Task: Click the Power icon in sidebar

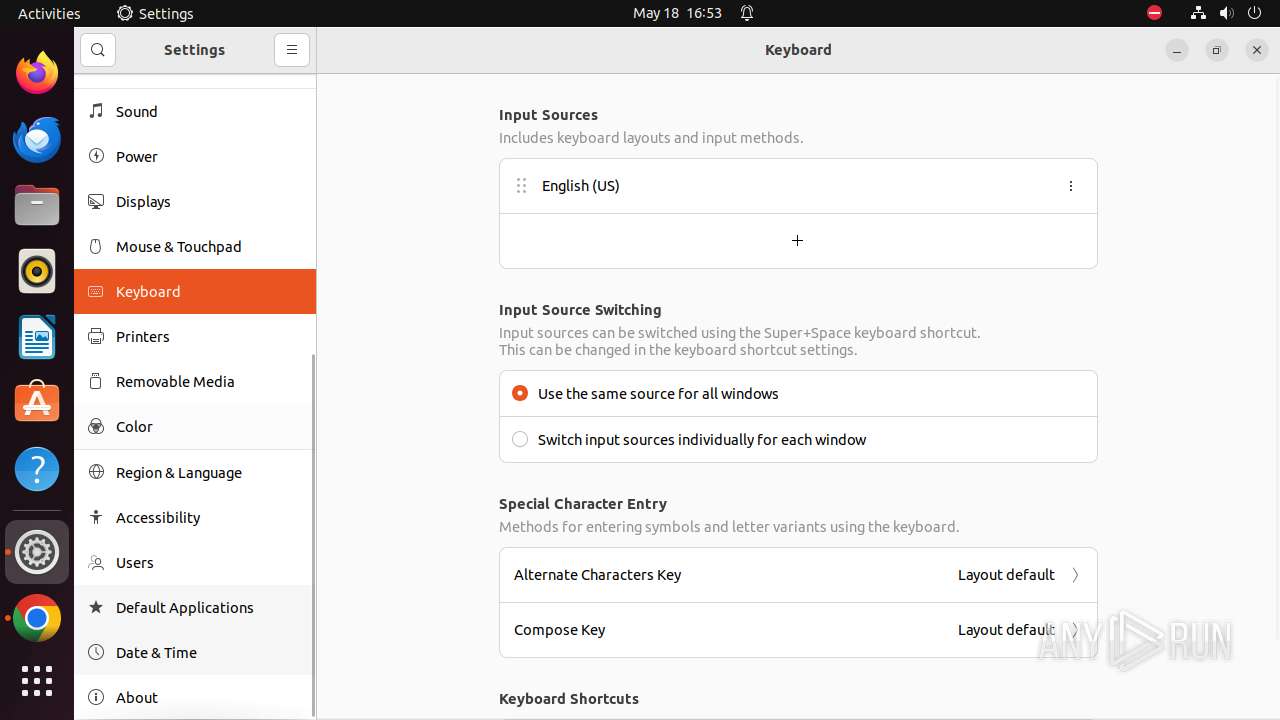Action: point(96,156)
